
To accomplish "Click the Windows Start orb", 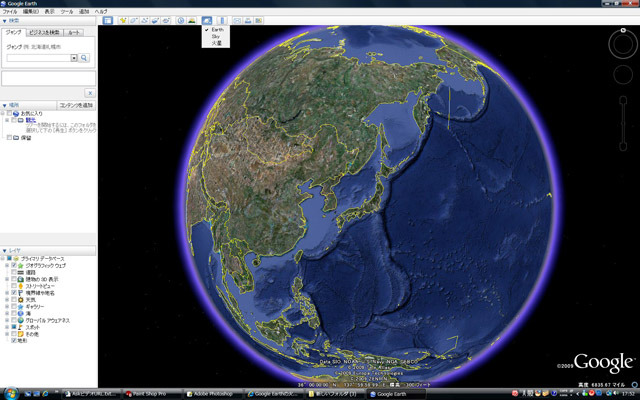I will (11, 393).
